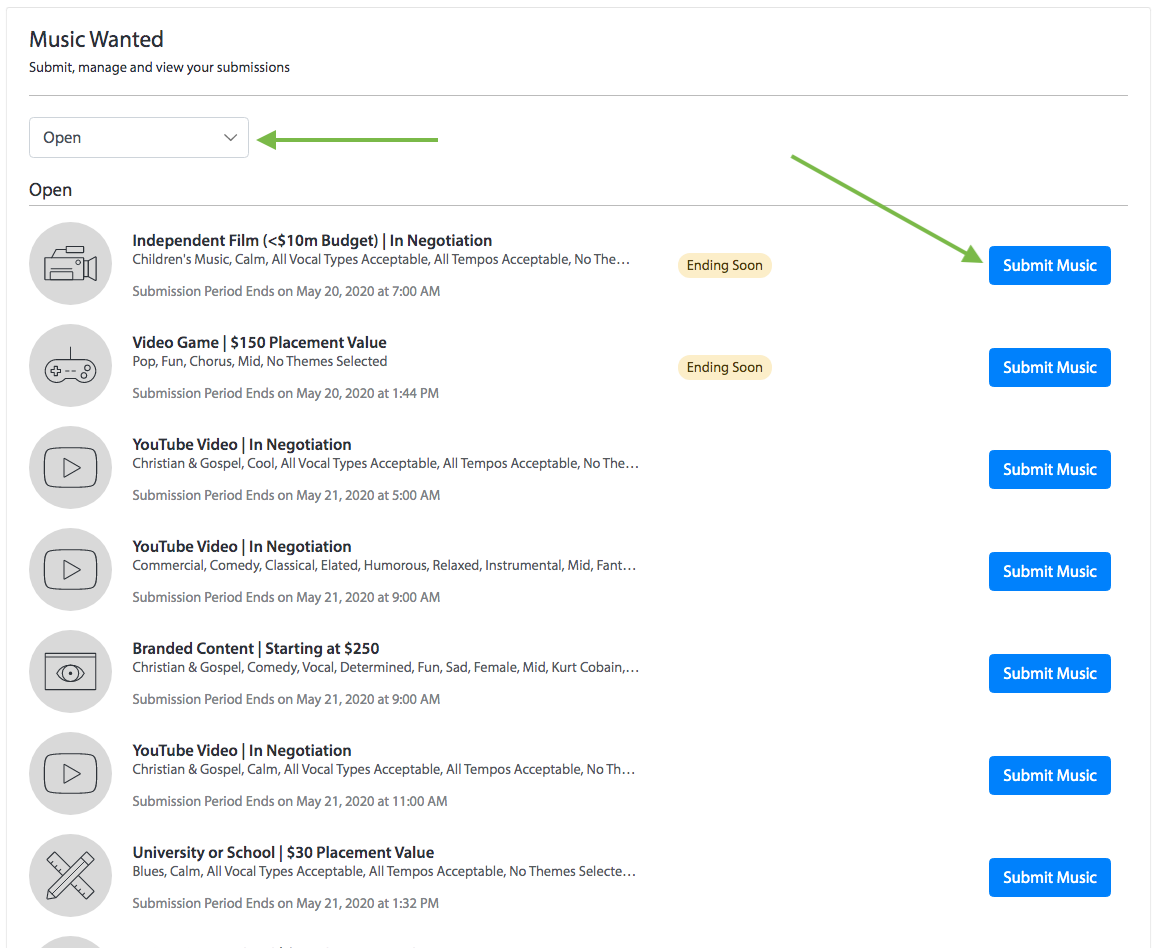
Task: Submit music for the Independent Film listing
Action: pyautogui.click(x=1049, y=265)
